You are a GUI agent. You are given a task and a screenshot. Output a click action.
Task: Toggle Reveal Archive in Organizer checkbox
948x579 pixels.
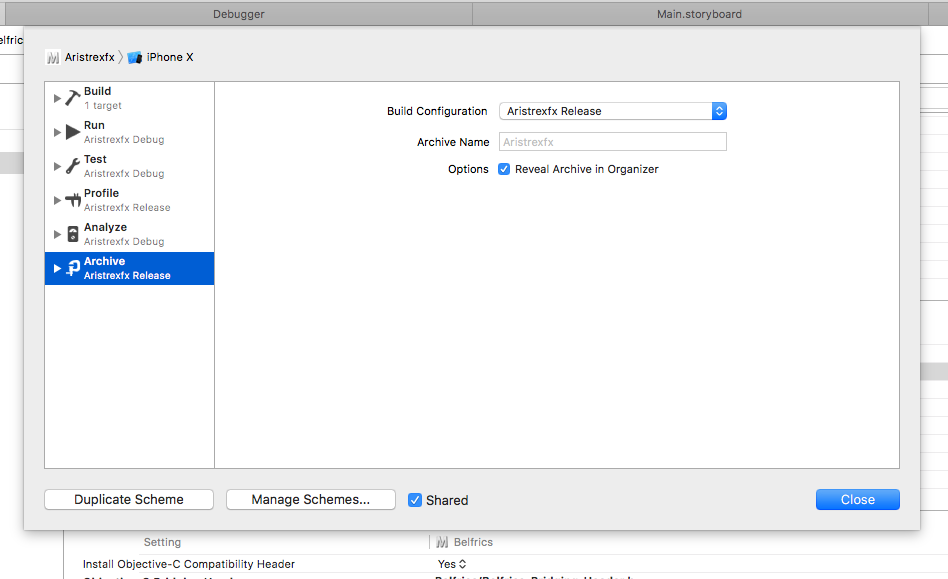coord(504,169)
